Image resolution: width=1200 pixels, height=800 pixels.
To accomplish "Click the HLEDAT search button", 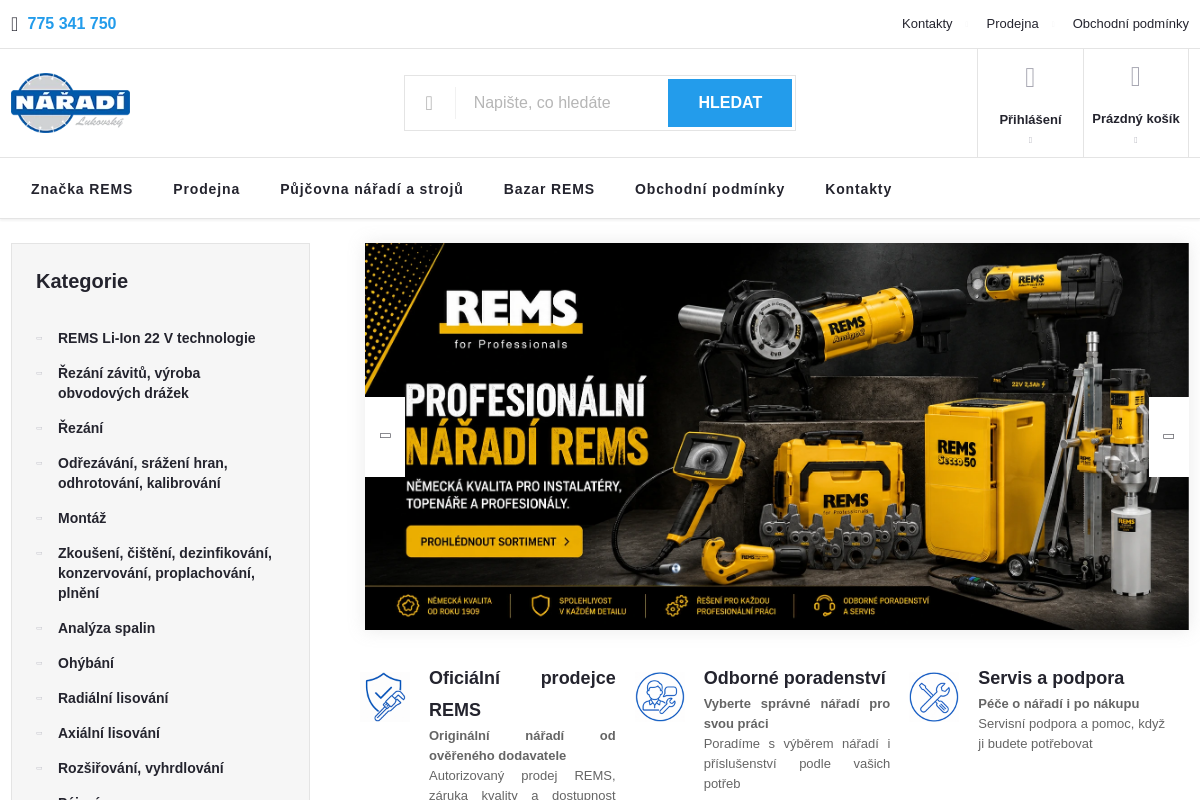I will 730,103.
